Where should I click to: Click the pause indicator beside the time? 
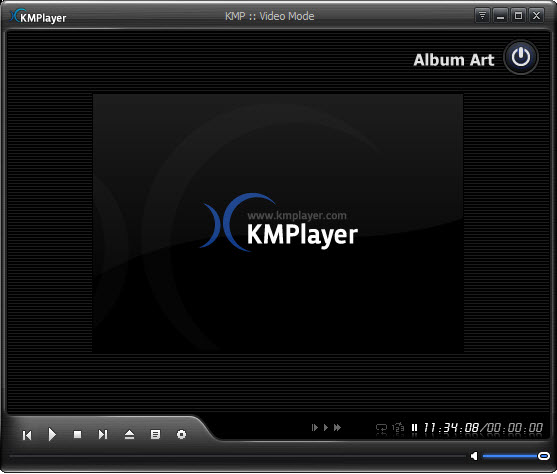414,428
